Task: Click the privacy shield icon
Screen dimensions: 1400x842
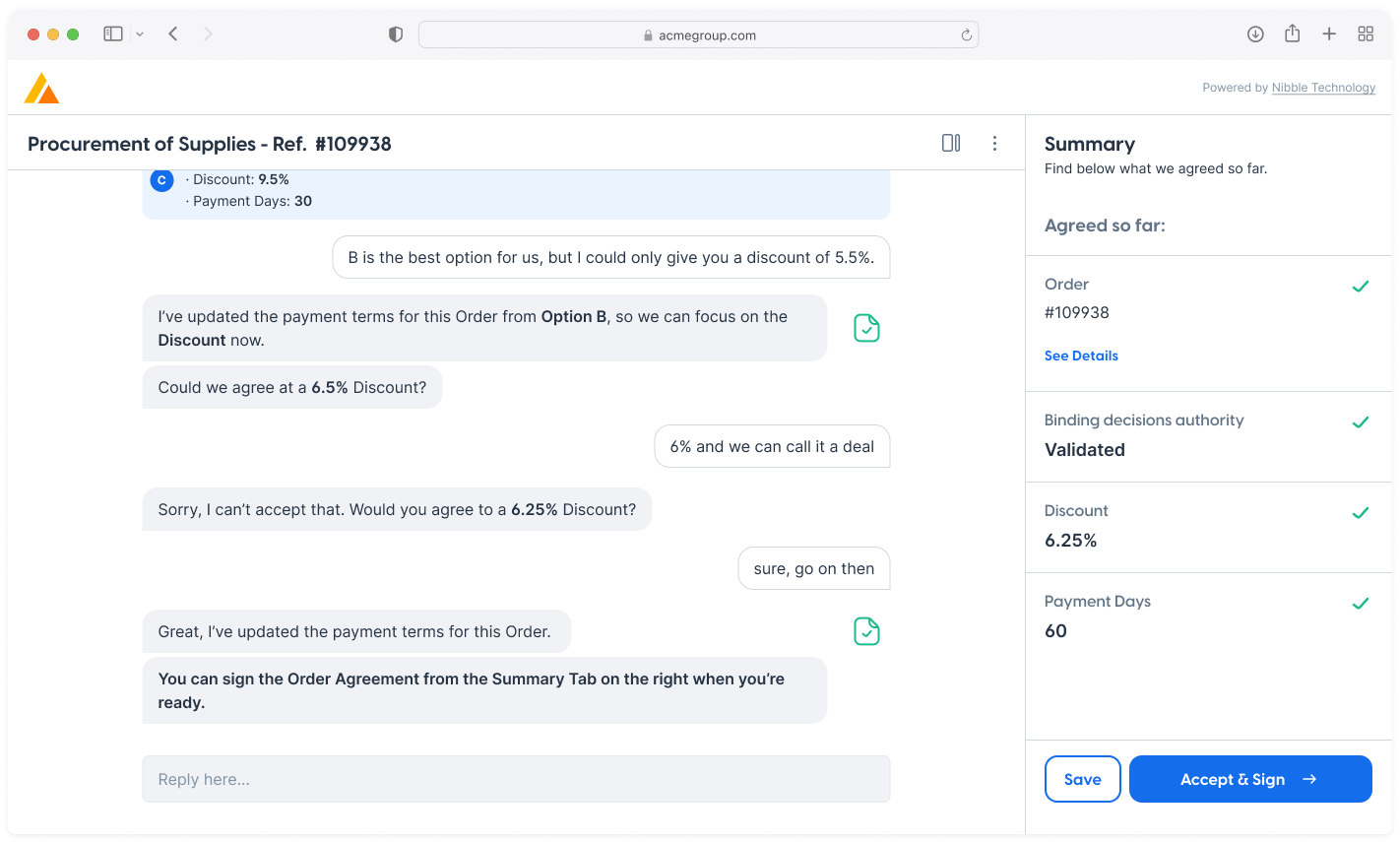Action: pos(396,34)
